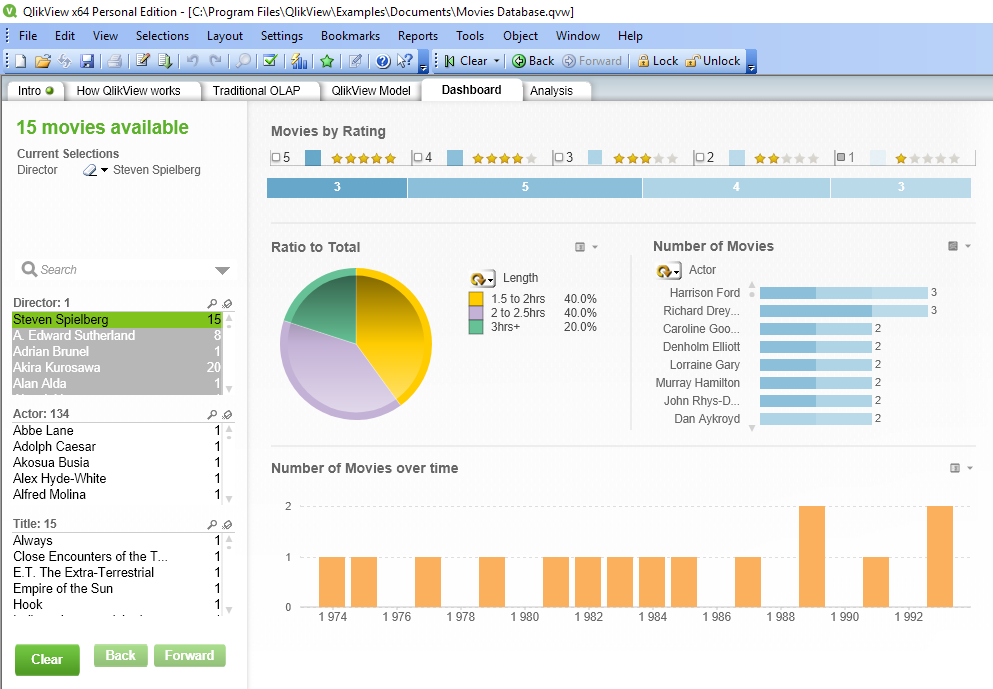Open the Director dropdown in Current Selections
993x689 pixels.
click(104, 170)
